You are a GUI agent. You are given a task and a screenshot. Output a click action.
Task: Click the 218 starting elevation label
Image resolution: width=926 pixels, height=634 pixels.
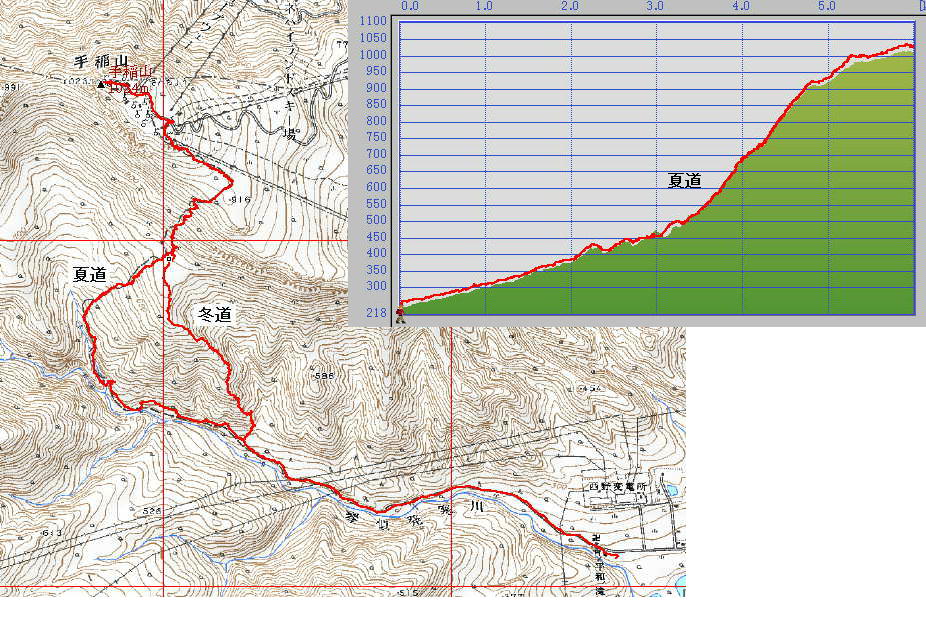pos(376,313)
